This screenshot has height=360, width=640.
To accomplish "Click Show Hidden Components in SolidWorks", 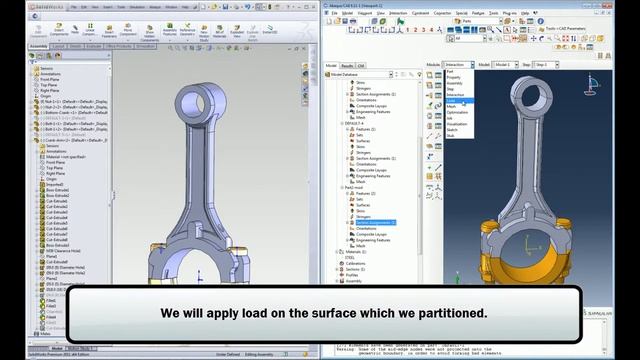I will click(150, 33).
